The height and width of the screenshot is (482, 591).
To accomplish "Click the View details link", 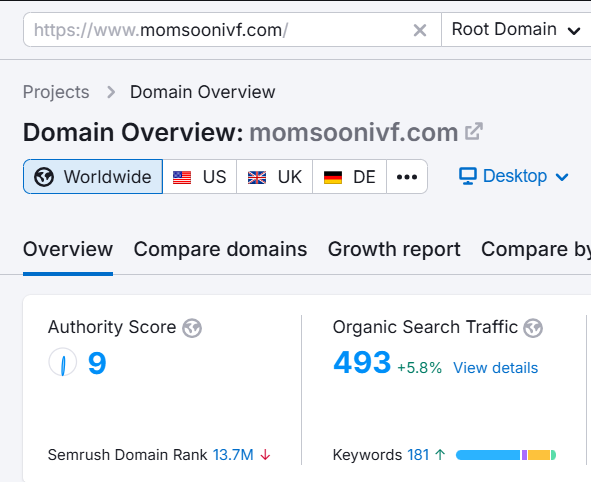I will pyautogui.click(x=496, y=368).
